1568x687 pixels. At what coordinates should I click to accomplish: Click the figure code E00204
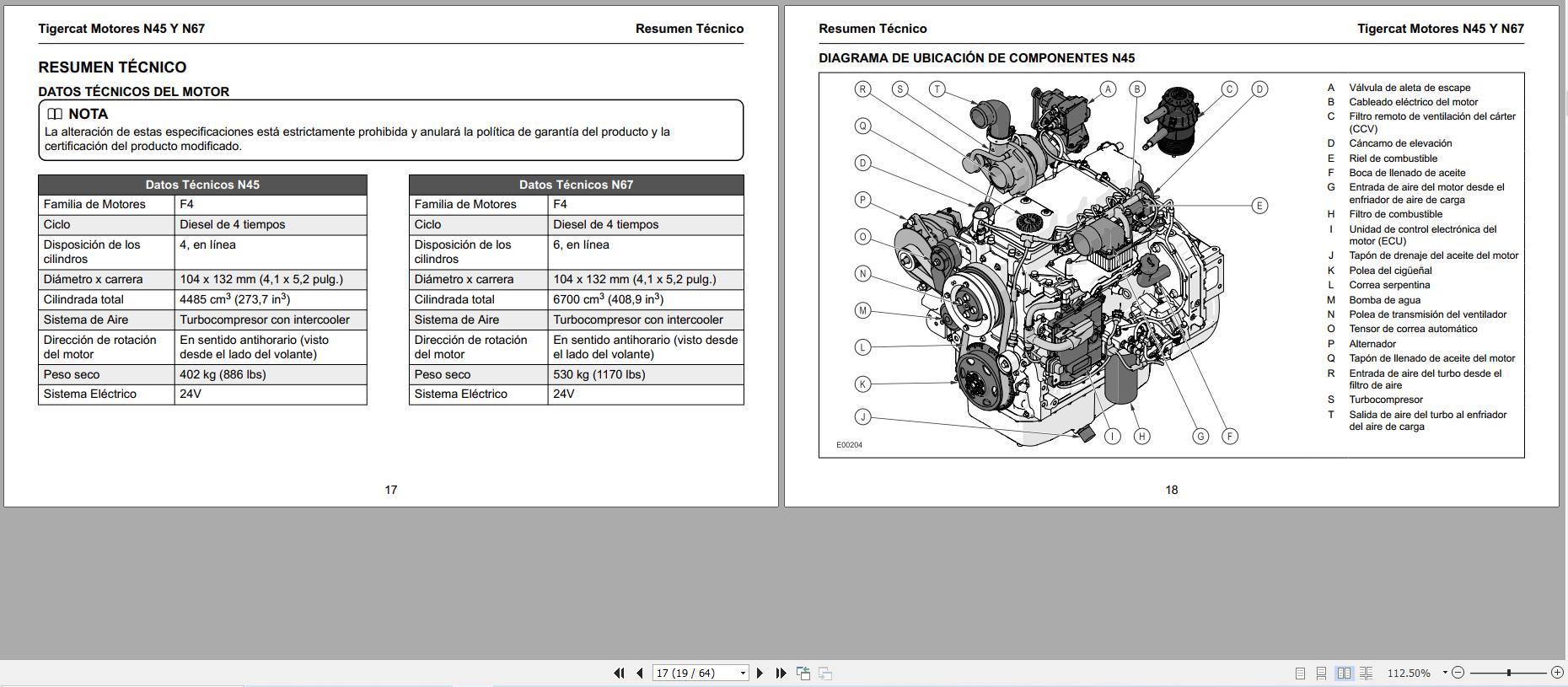click(849, 445)
